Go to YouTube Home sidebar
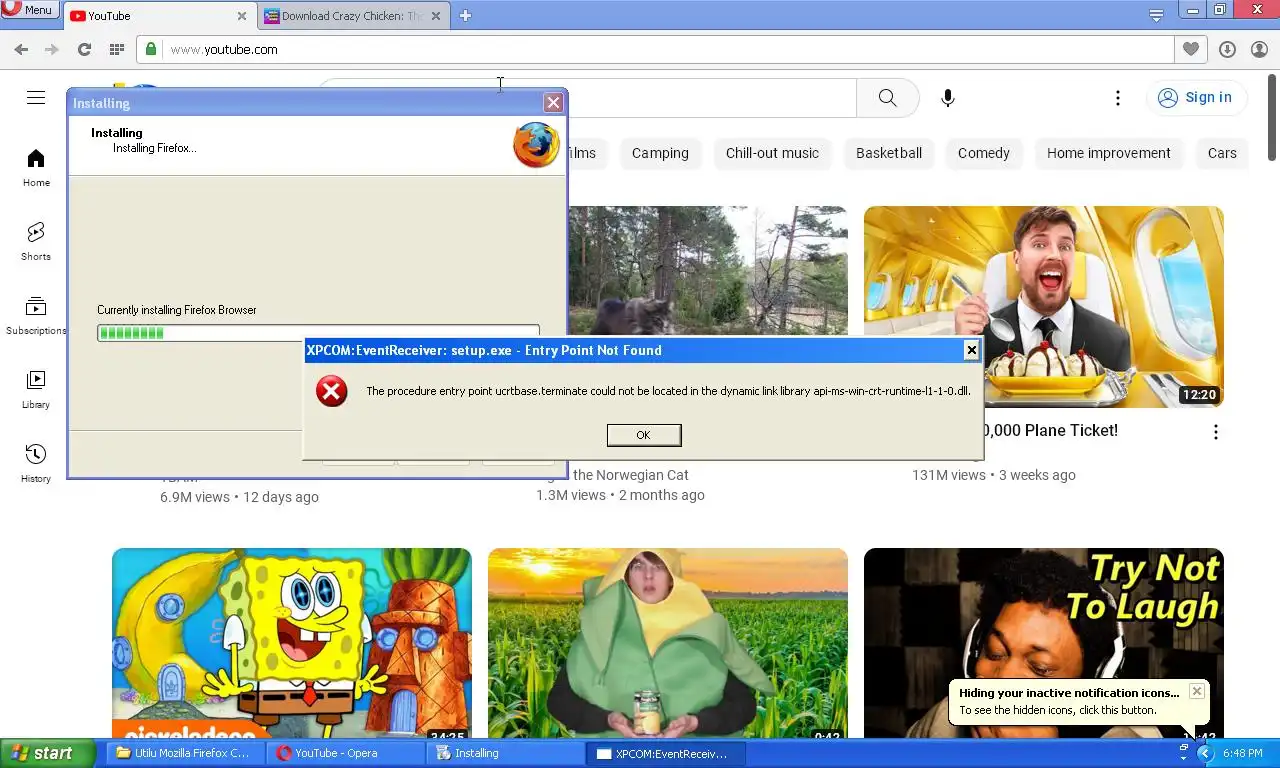 click(36, 168)
